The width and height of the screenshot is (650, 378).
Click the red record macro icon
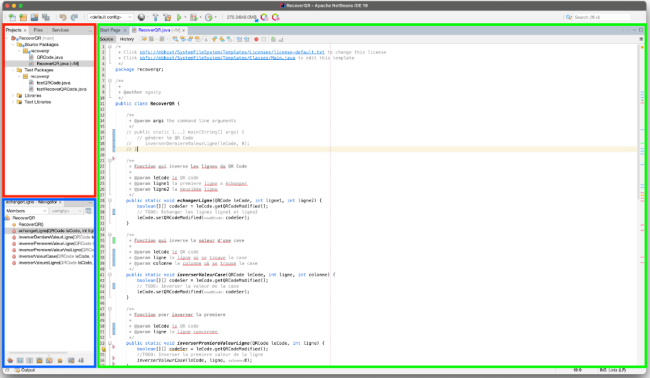(x=256, y=39)
